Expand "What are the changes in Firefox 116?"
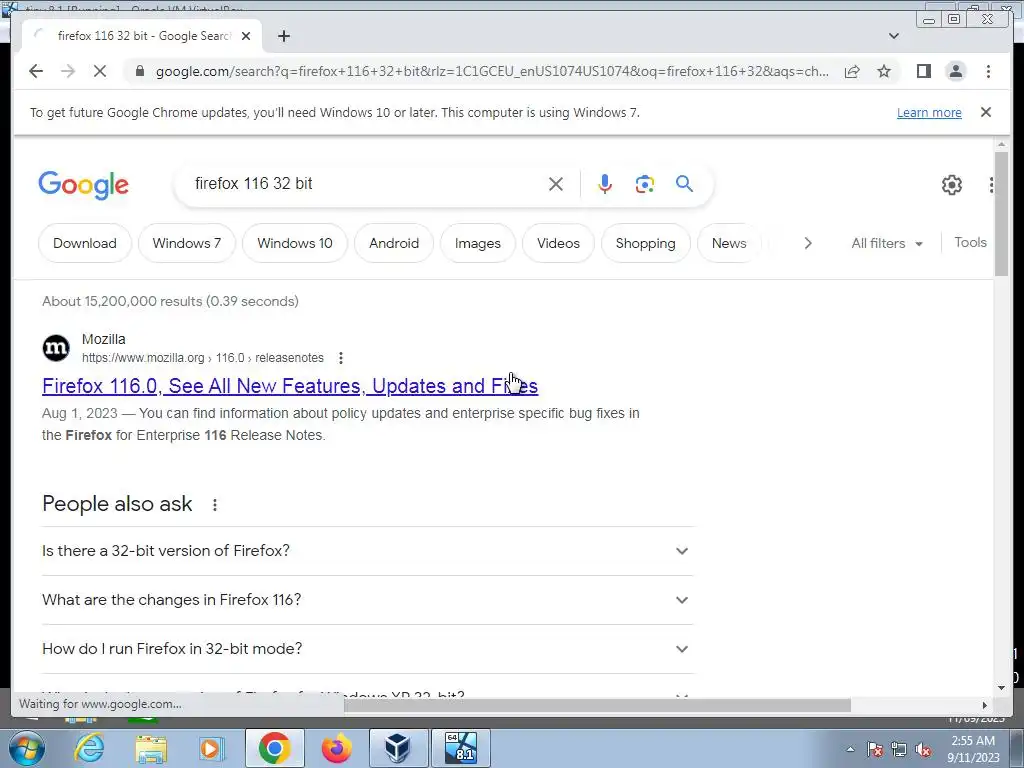Image resolution: width=1024 pixels, height=768 pixels. pos(367,600)
